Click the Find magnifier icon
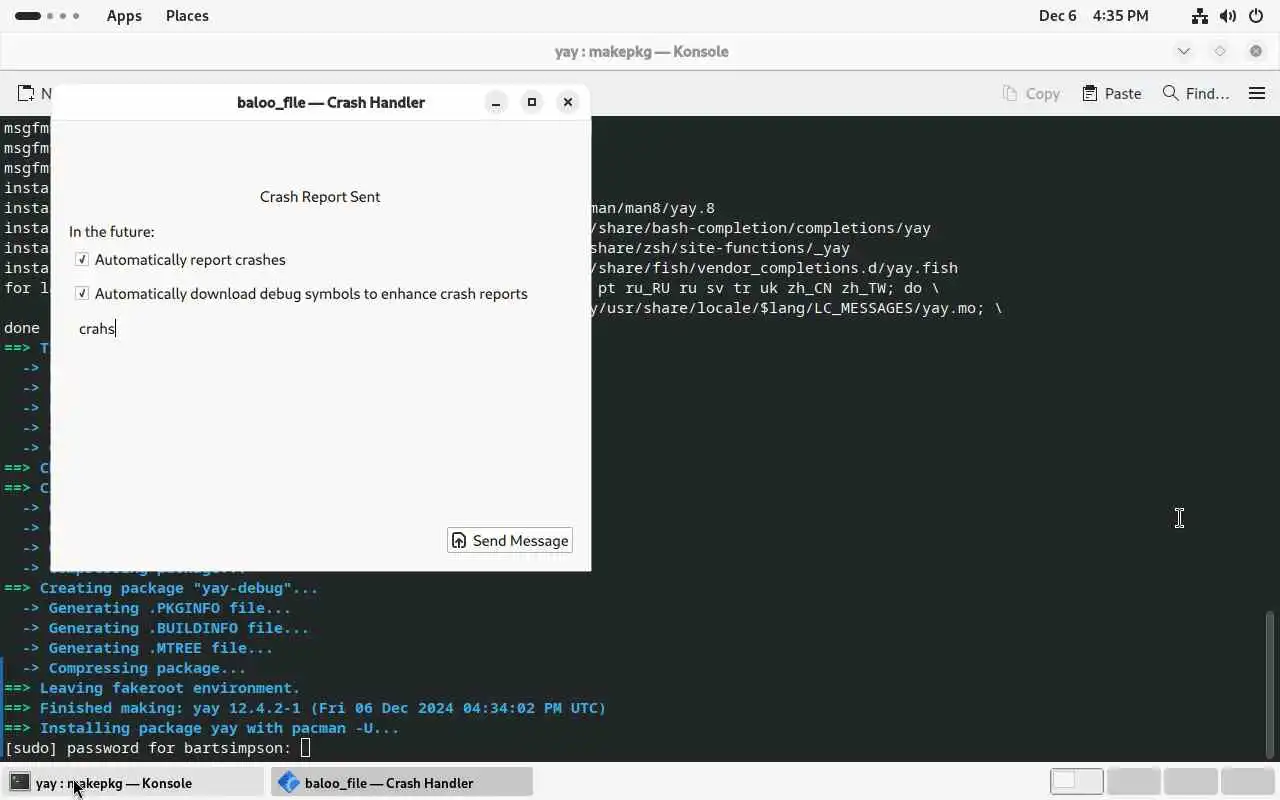Image resolution: width=1280 pixels, height=800 pixels. click(1170, 93)
